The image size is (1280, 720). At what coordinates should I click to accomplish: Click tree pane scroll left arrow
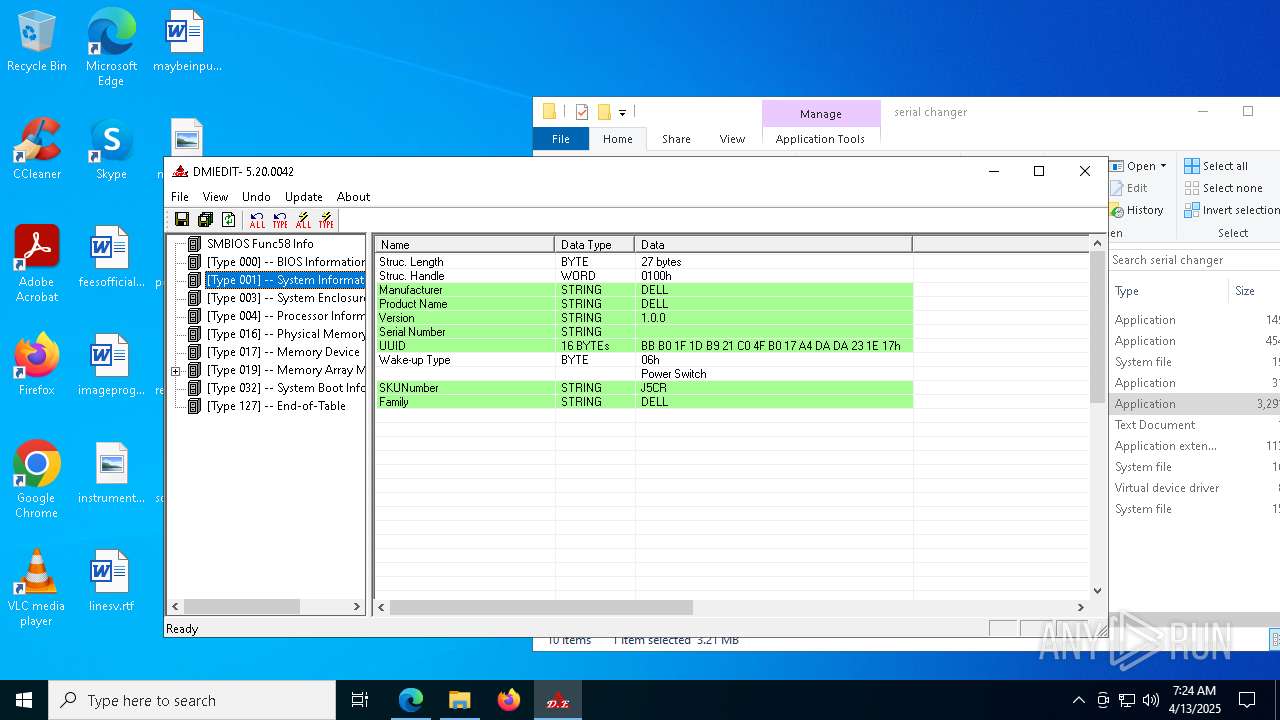click(176, 607)
